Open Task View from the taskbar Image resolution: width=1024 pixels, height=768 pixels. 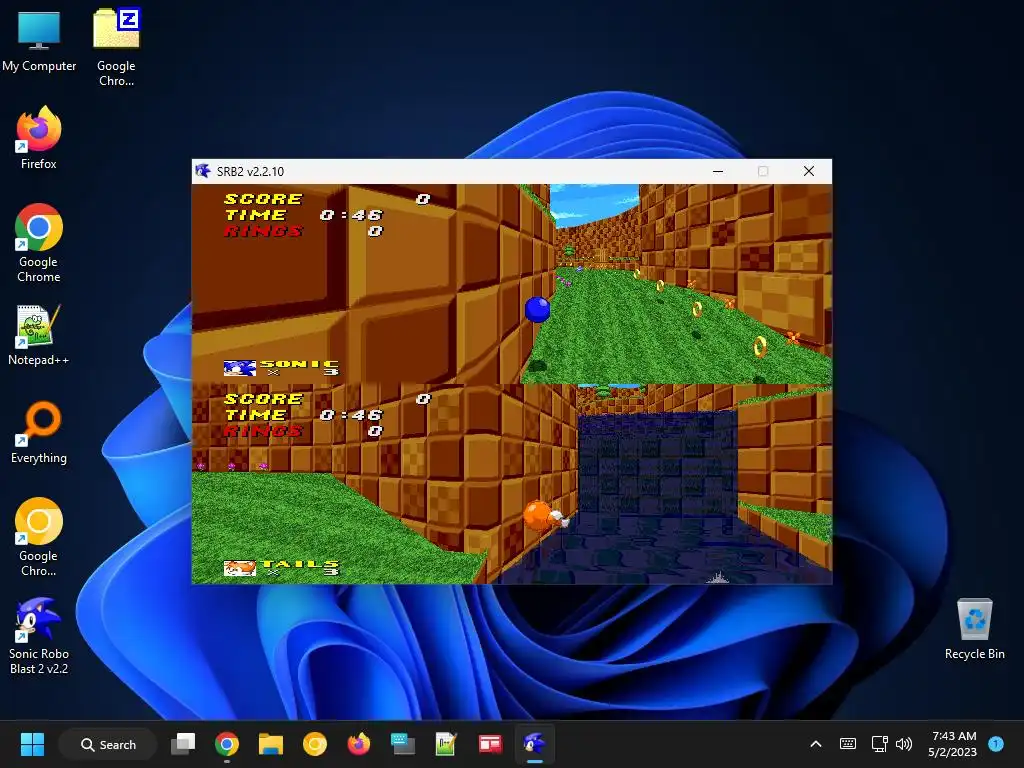[183, 744]
